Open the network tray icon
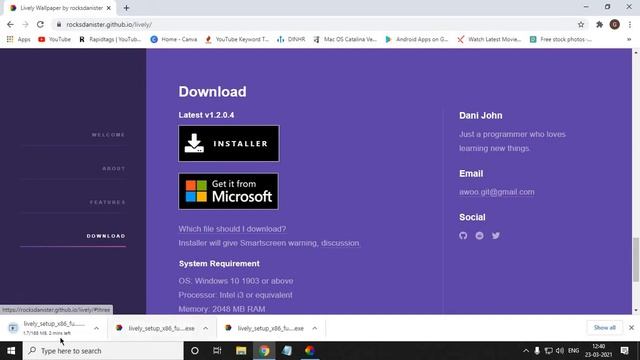This screenshot has height=360, width=640. pos(549,351)
